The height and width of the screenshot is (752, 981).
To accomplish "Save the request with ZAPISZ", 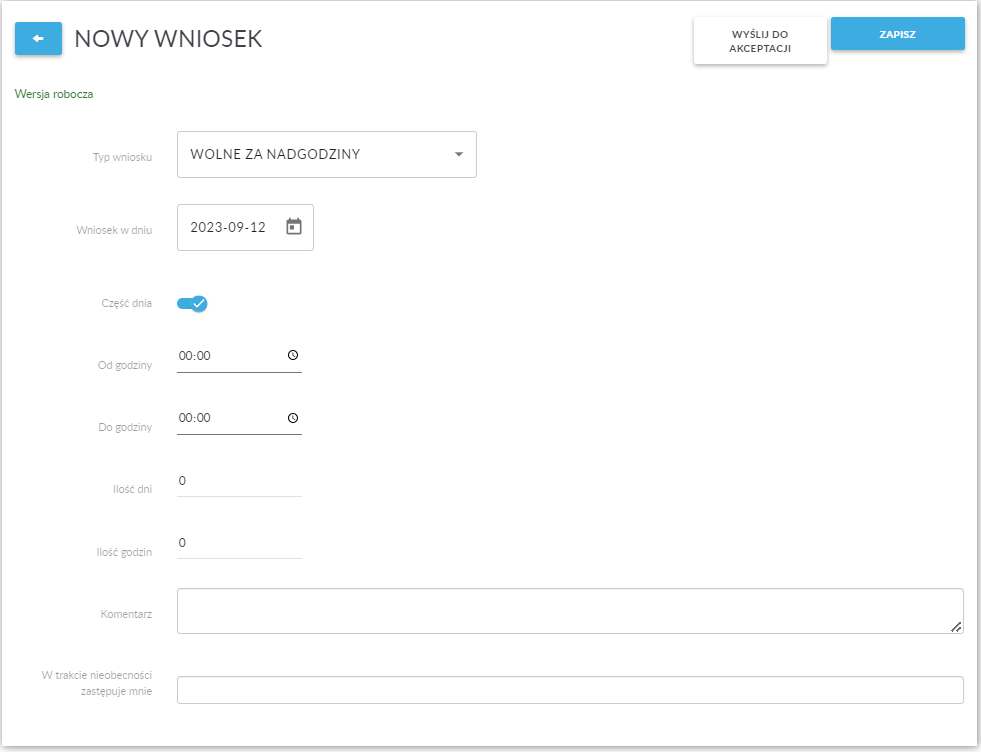I will coord(898,34).
